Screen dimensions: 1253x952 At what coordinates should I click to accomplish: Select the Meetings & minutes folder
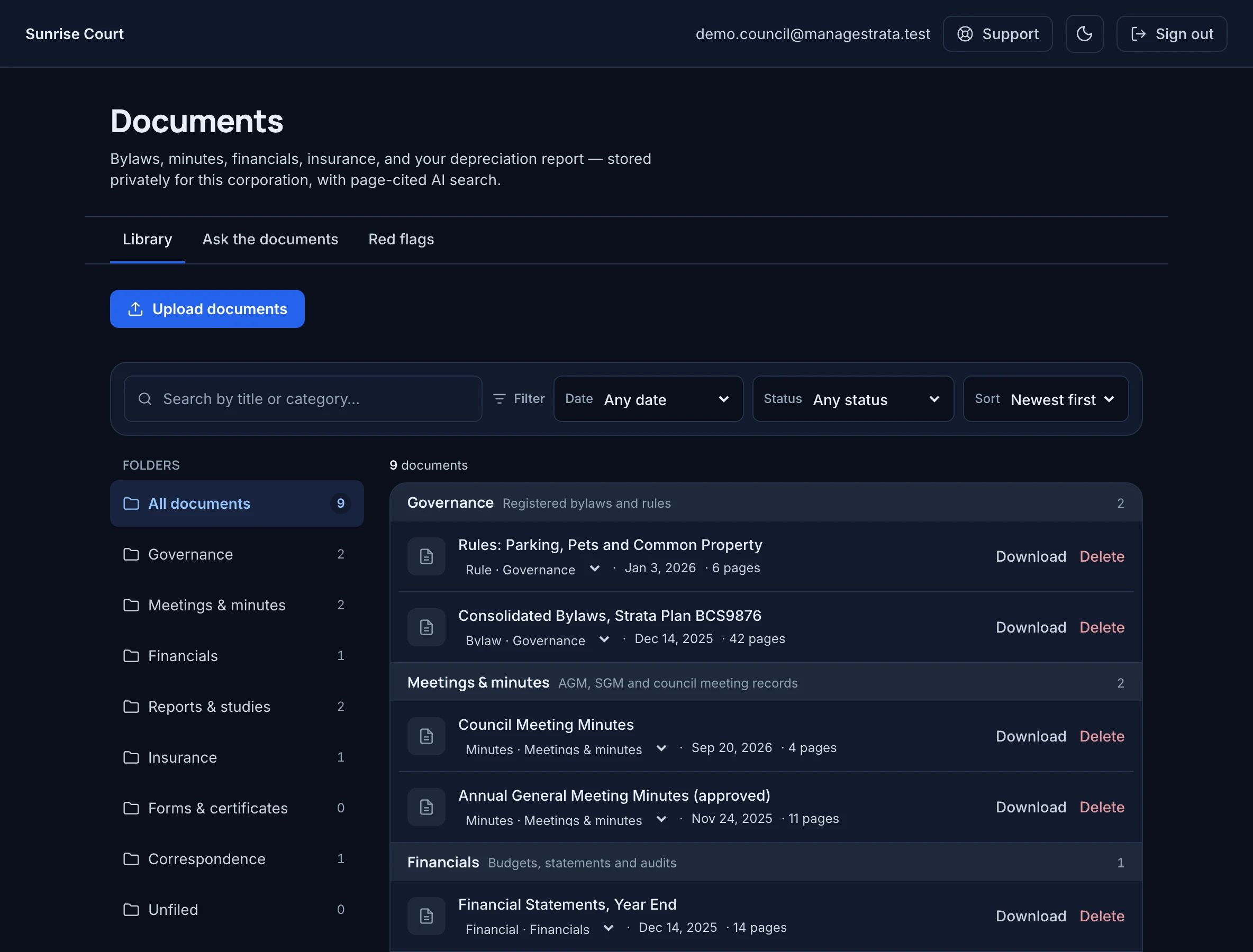pyautogui.click(x=237, y=605)
